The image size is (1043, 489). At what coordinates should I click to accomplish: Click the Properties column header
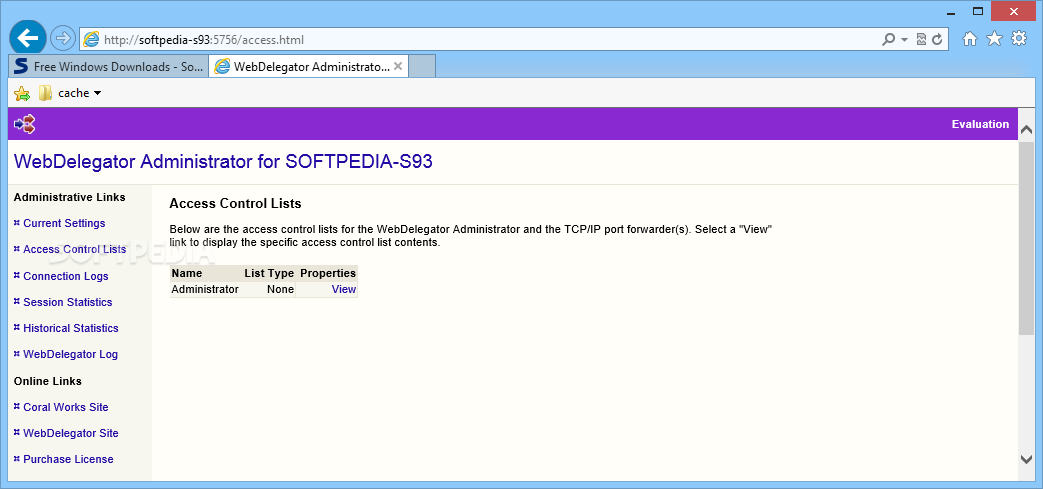pos(329,273)
